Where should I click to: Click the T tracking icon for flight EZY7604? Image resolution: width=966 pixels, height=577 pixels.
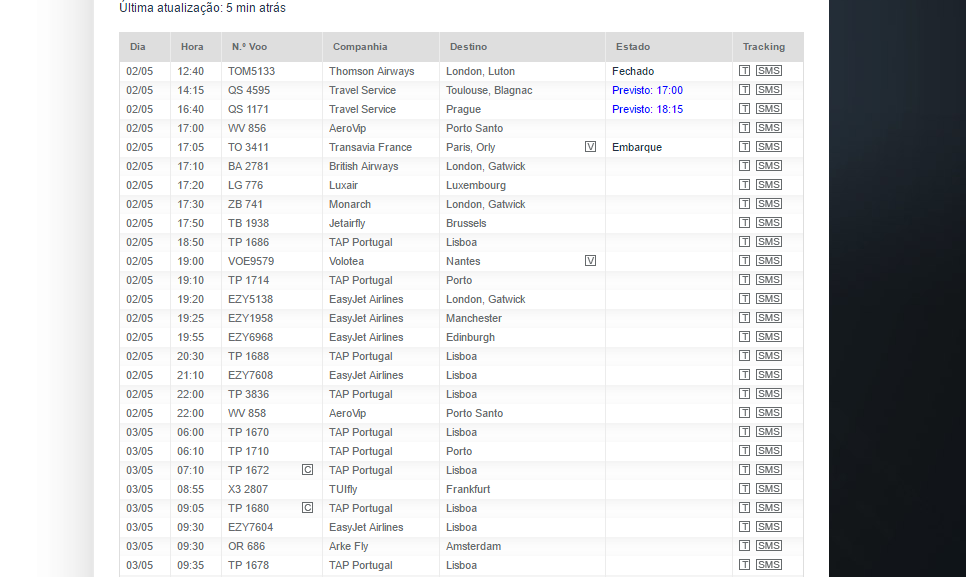pos(744,527)
